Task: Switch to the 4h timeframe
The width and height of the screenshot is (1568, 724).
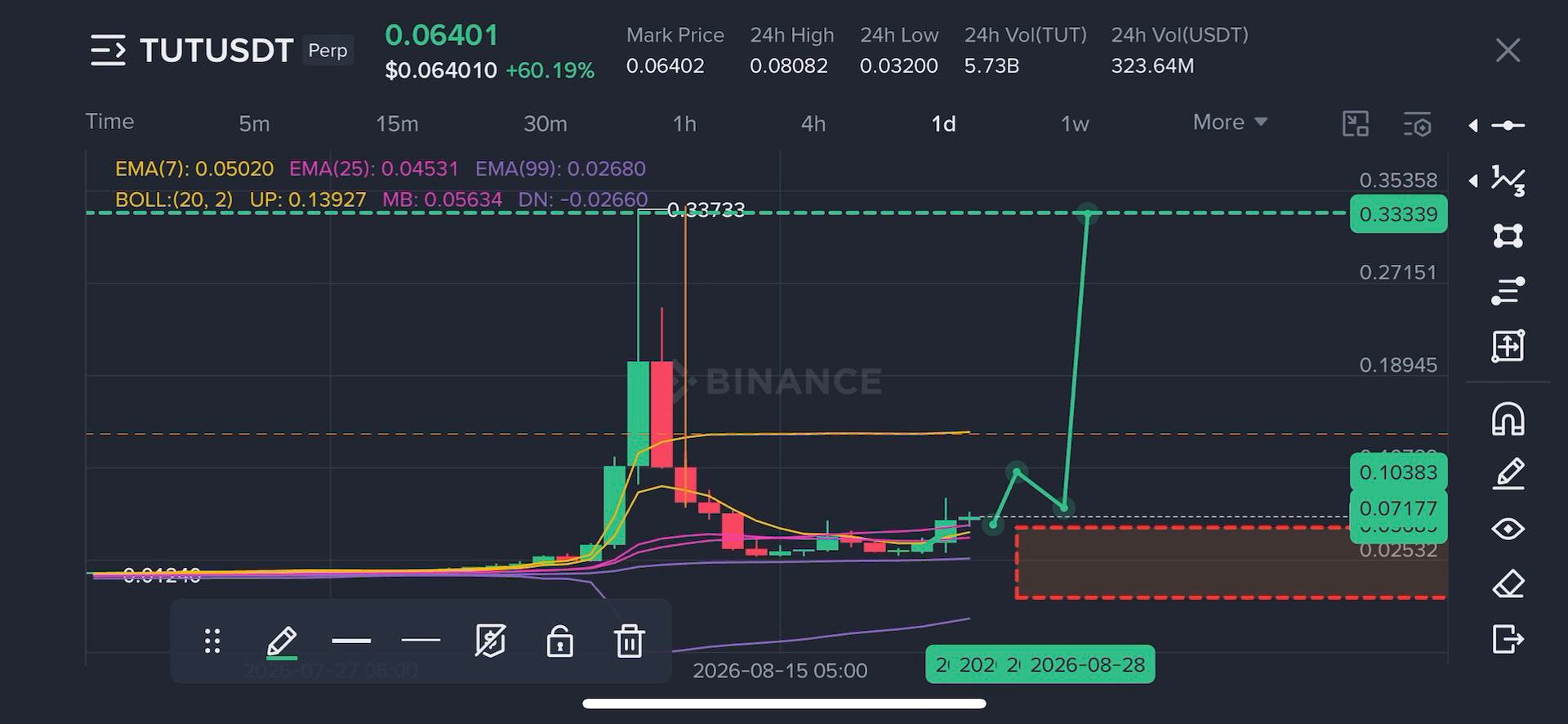Action: click(813, 123)
